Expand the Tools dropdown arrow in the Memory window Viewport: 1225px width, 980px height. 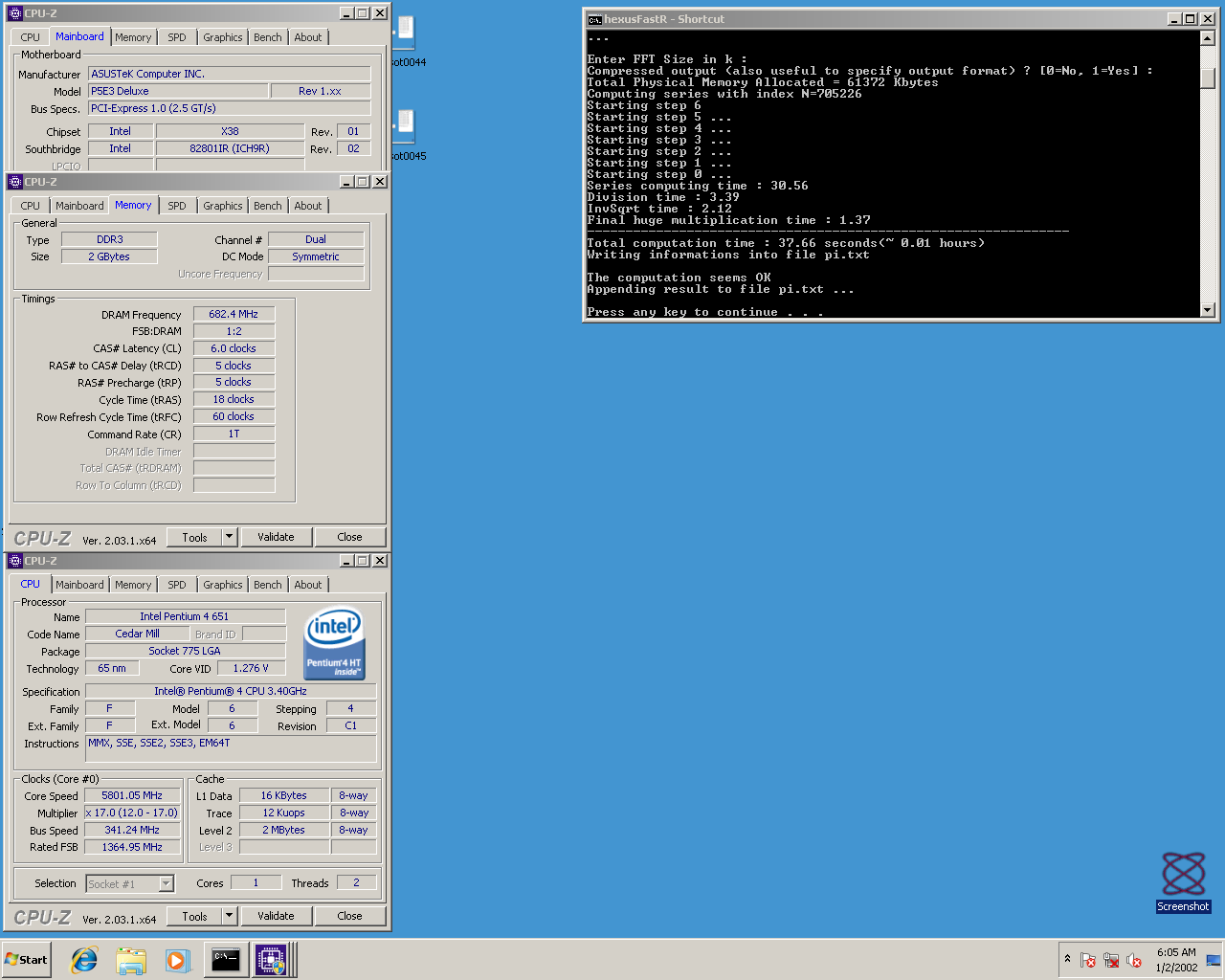click(230, 538)
